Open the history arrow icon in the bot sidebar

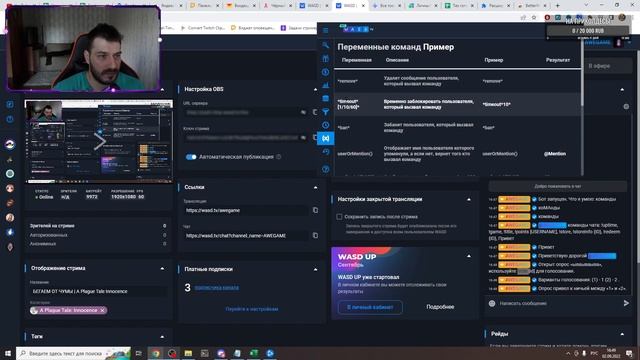tap(325, 152)
